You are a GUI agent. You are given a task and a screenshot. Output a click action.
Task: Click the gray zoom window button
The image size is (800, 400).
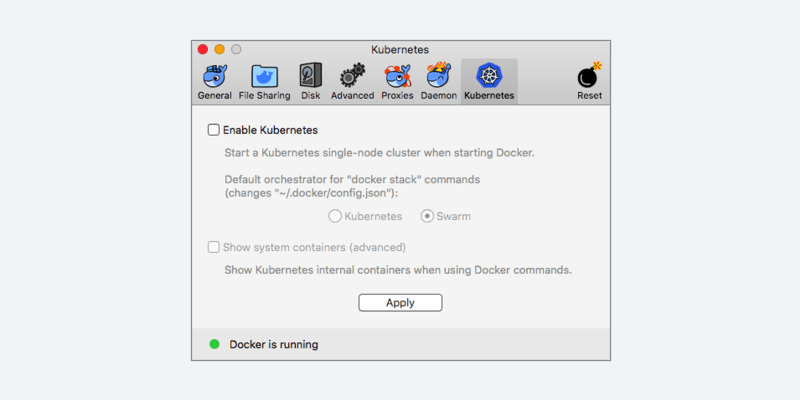236,49
